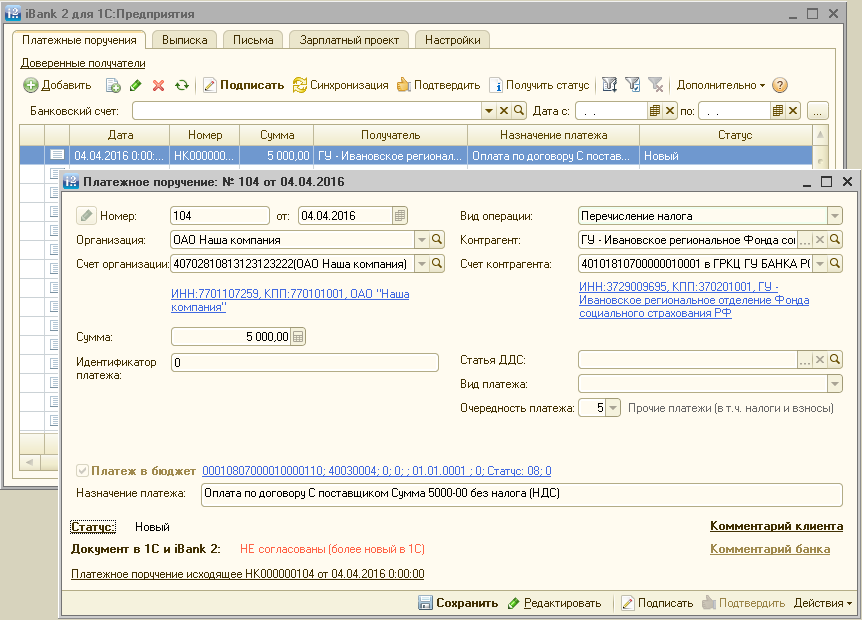Switch to the Выписка tab
Image resolution: width=862 pixels, height=620 pixels.
click(185, 40)
